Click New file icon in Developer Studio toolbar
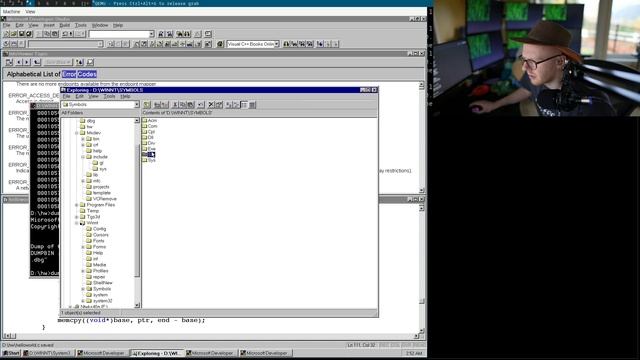 click(6, 34)
